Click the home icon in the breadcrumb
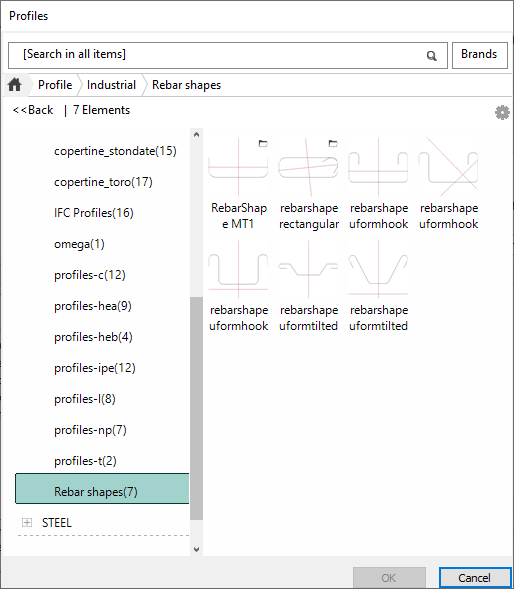Image resolution: width=514 pixels, height=589 pixels. click(15, 85)
